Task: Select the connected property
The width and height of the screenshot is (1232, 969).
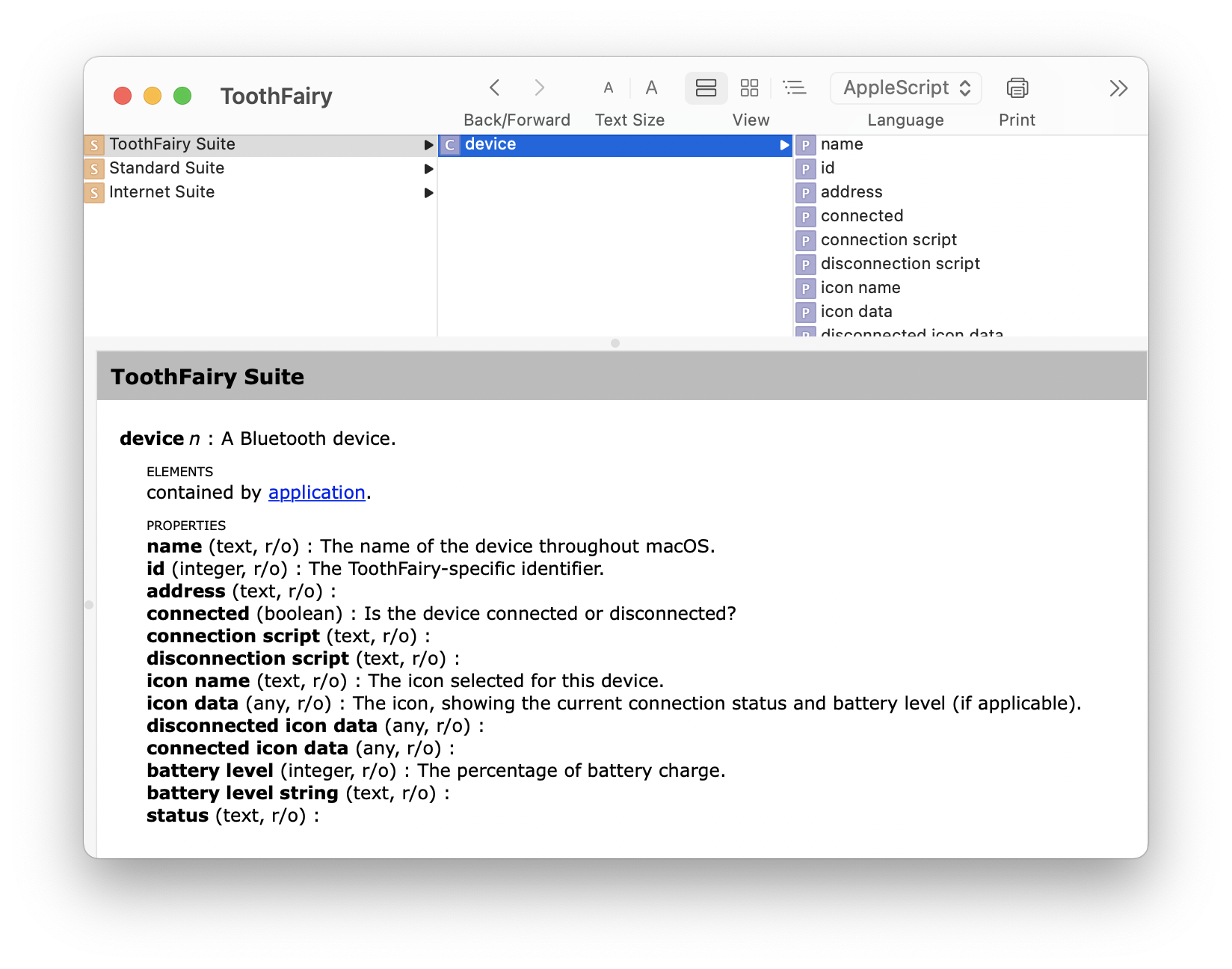Action: (970, 216)
